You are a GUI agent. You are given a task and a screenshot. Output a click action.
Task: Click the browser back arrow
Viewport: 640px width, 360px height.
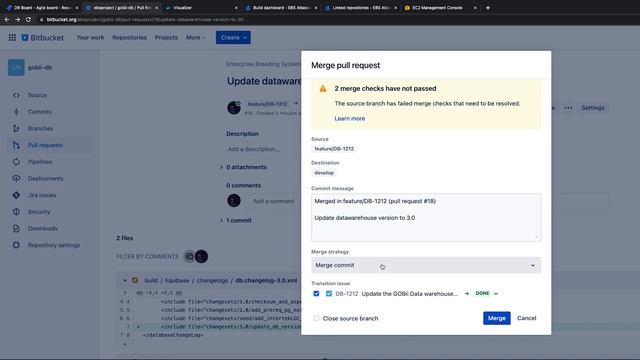7,20
